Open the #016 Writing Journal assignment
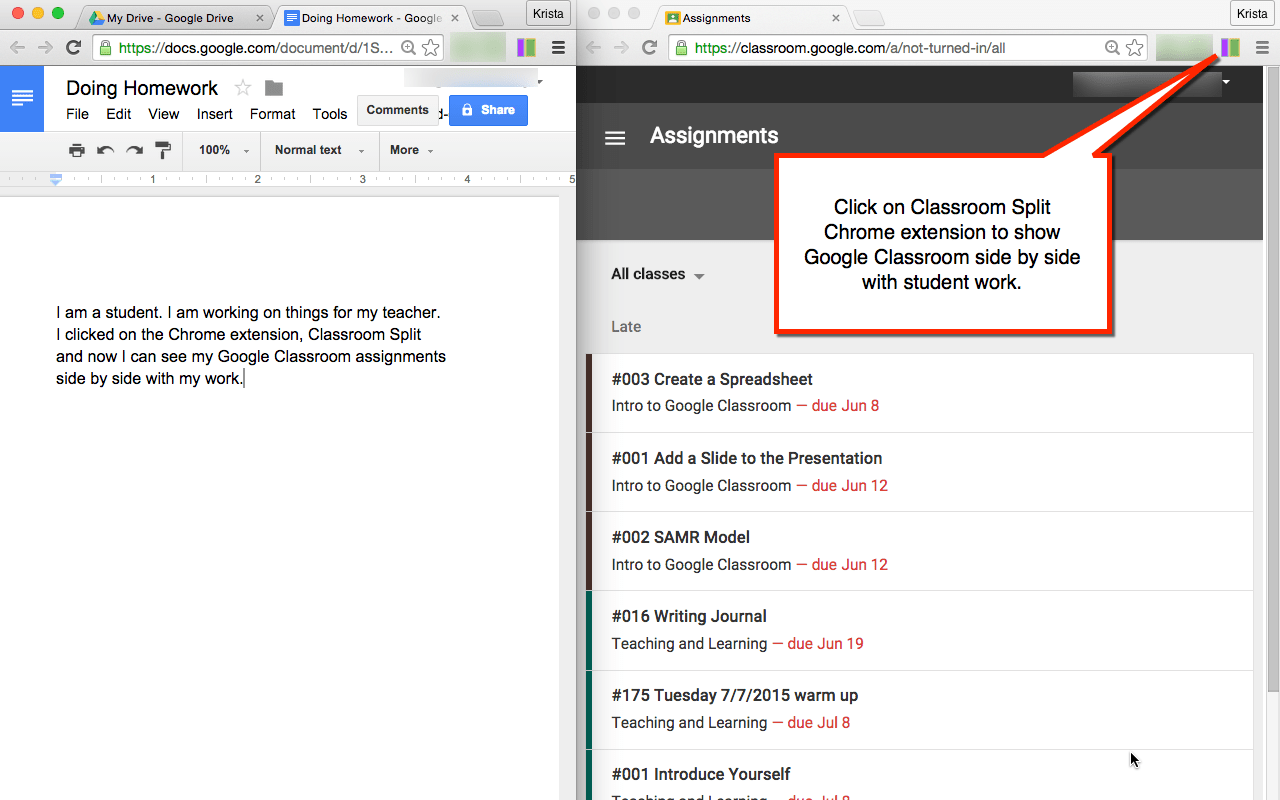Viewport: 1280px width, 800px height. click(689, 616)
